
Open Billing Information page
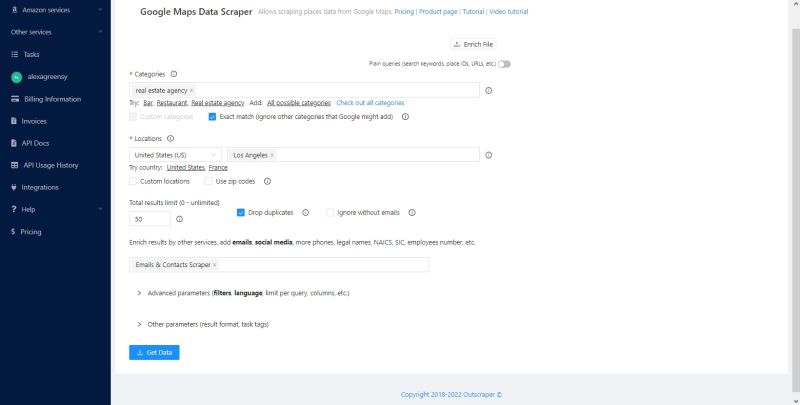(x=55, y=99)
